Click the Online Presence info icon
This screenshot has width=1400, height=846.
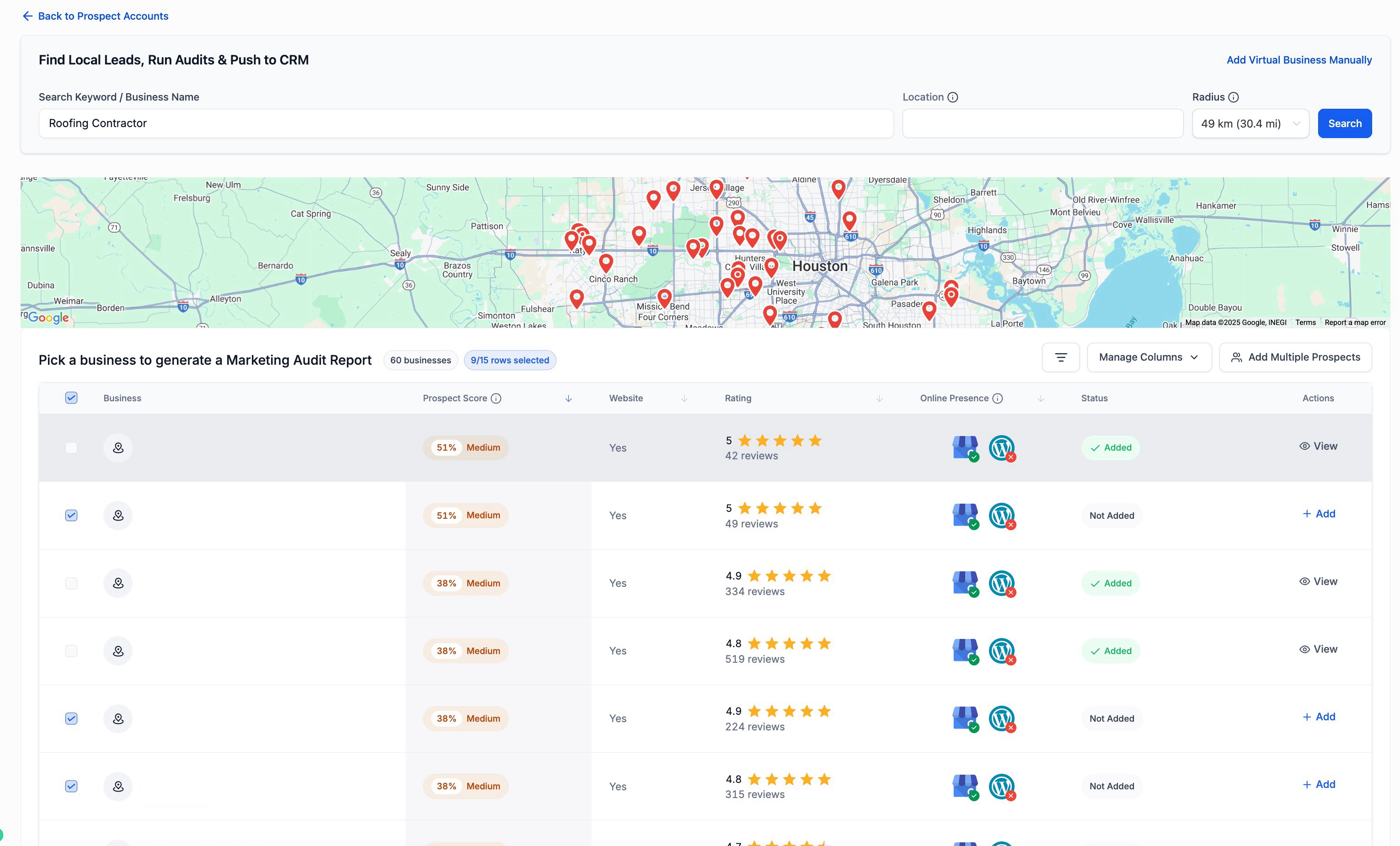(998, 398)
